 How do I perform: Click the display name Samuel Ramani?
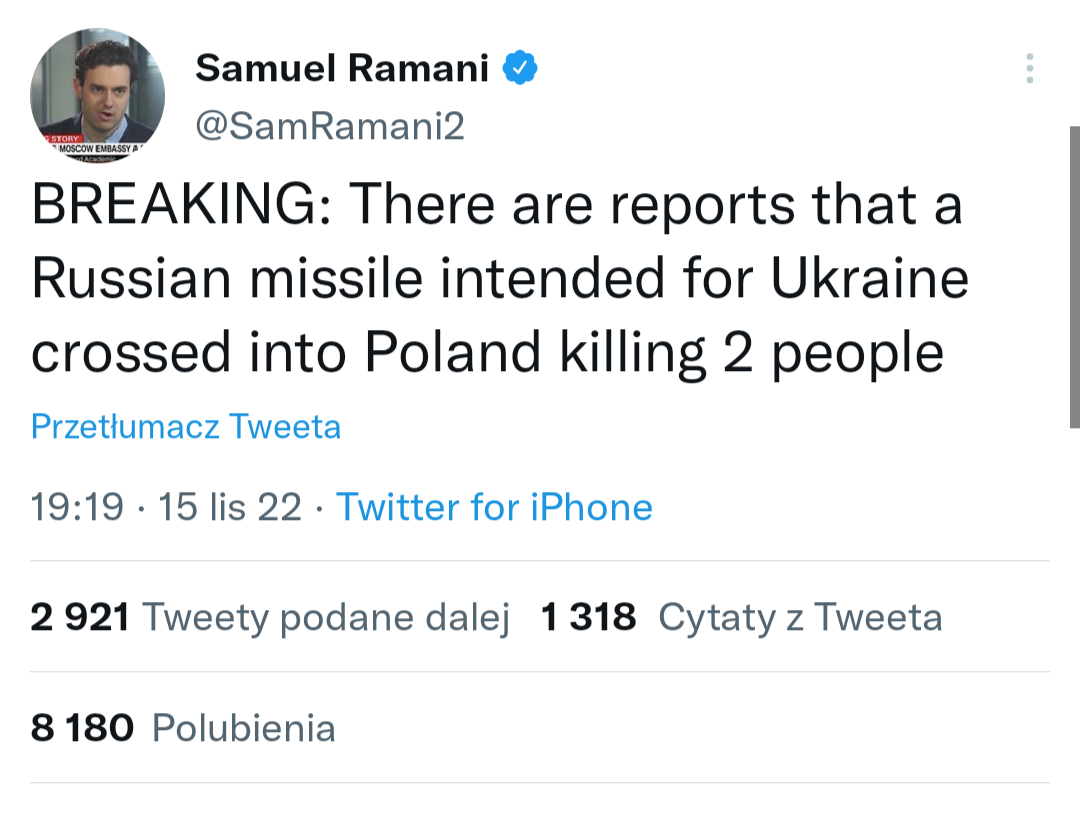342,68
